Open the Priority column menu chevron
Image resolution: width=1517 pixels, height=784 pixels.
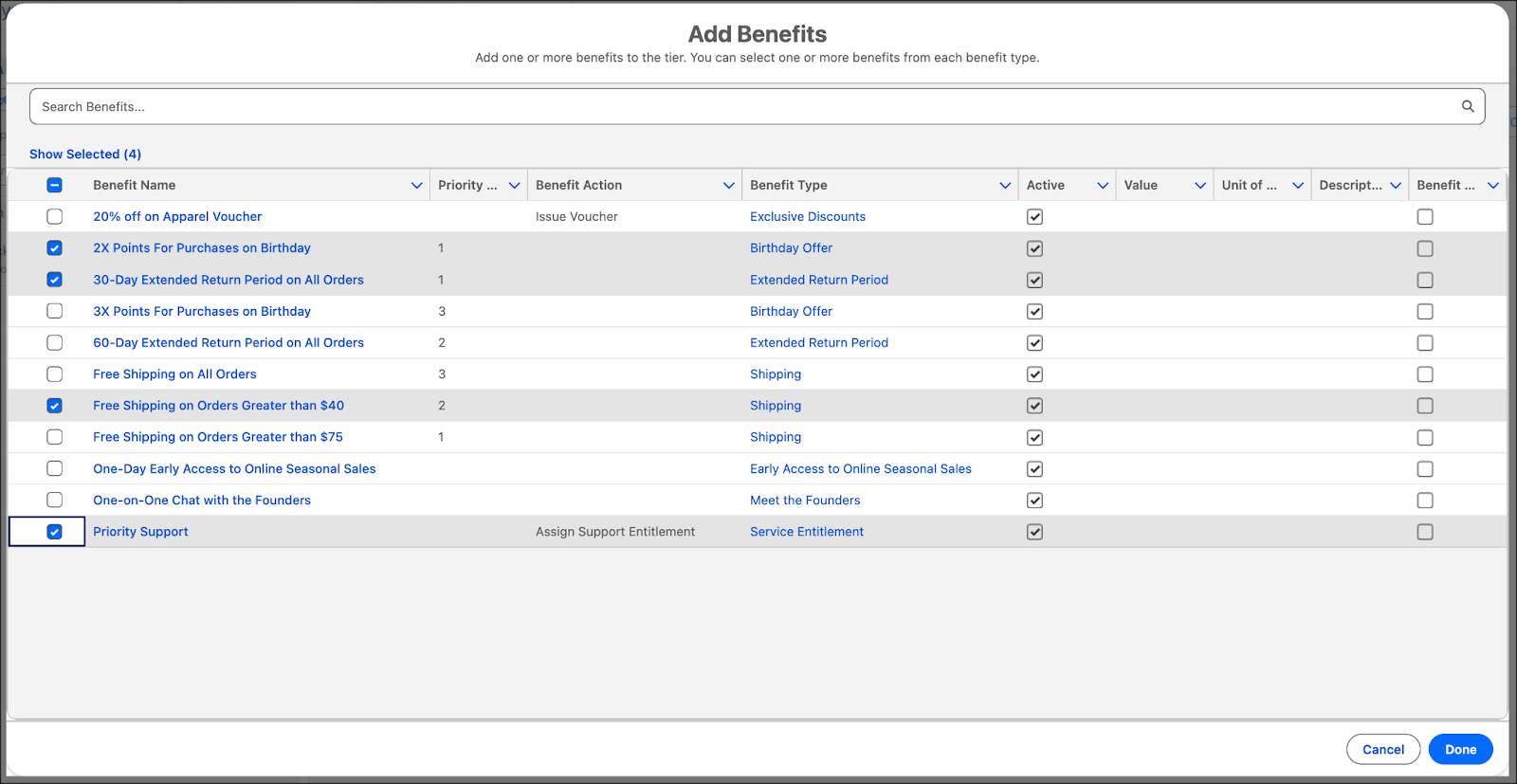click(x=514, y=185)
